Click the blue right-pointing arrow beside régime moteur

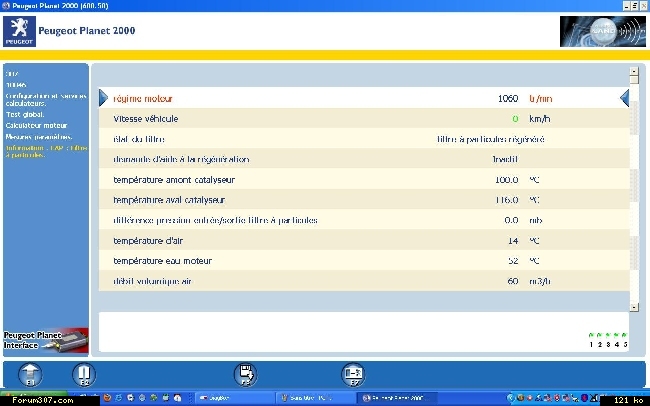tap(103, 98)
